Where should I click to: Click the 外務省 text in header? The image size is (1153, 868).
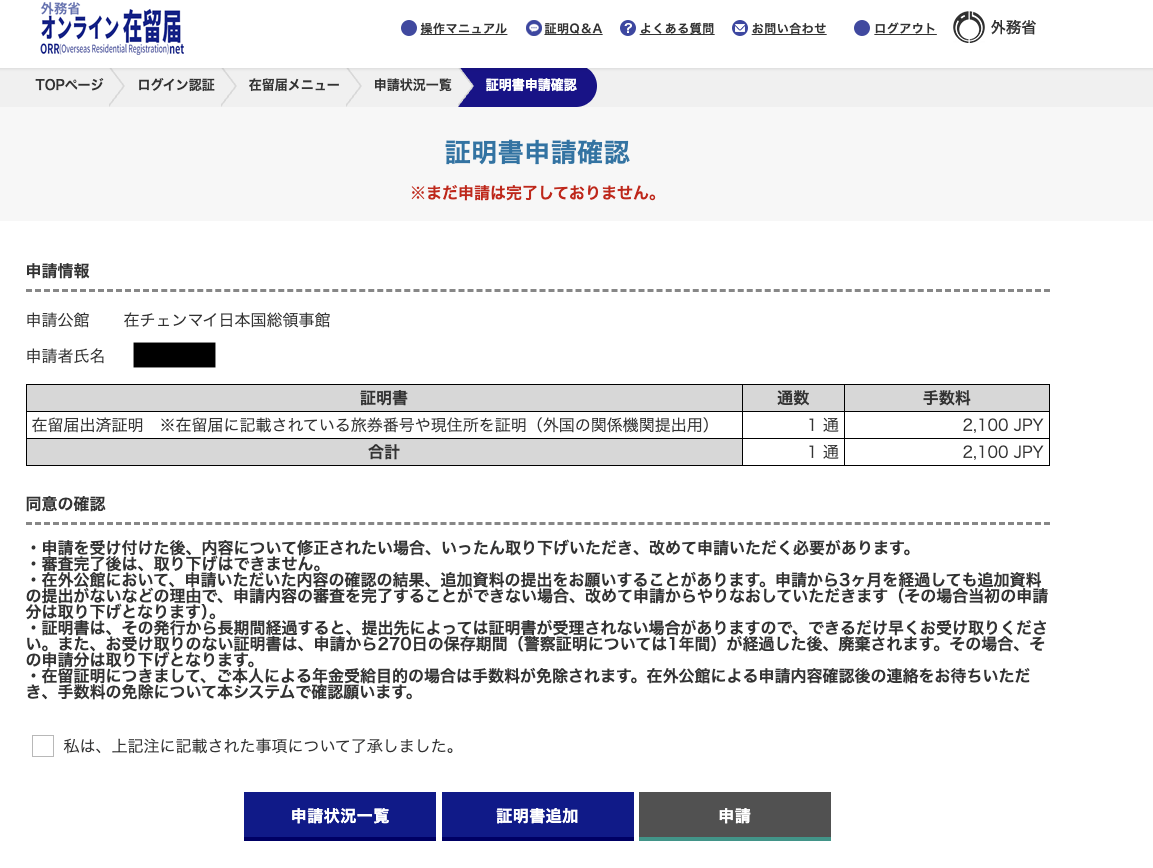click(1013, 28)
